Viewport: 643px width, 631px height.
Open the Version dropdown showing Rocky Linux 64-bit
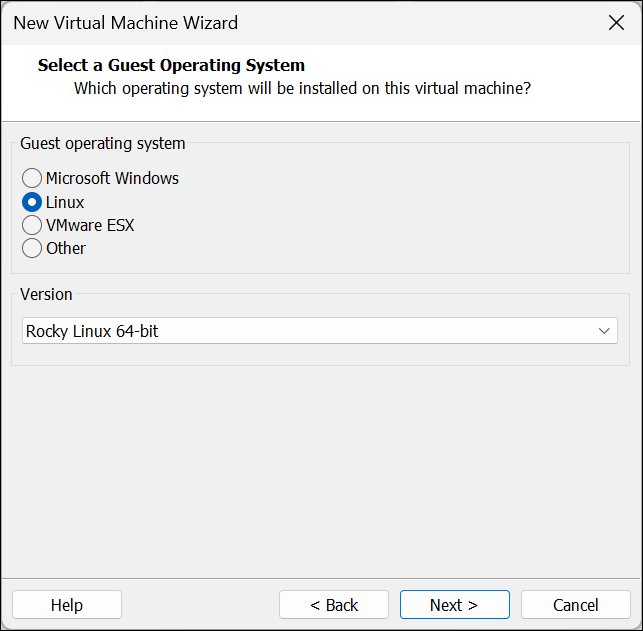(319, 330)
